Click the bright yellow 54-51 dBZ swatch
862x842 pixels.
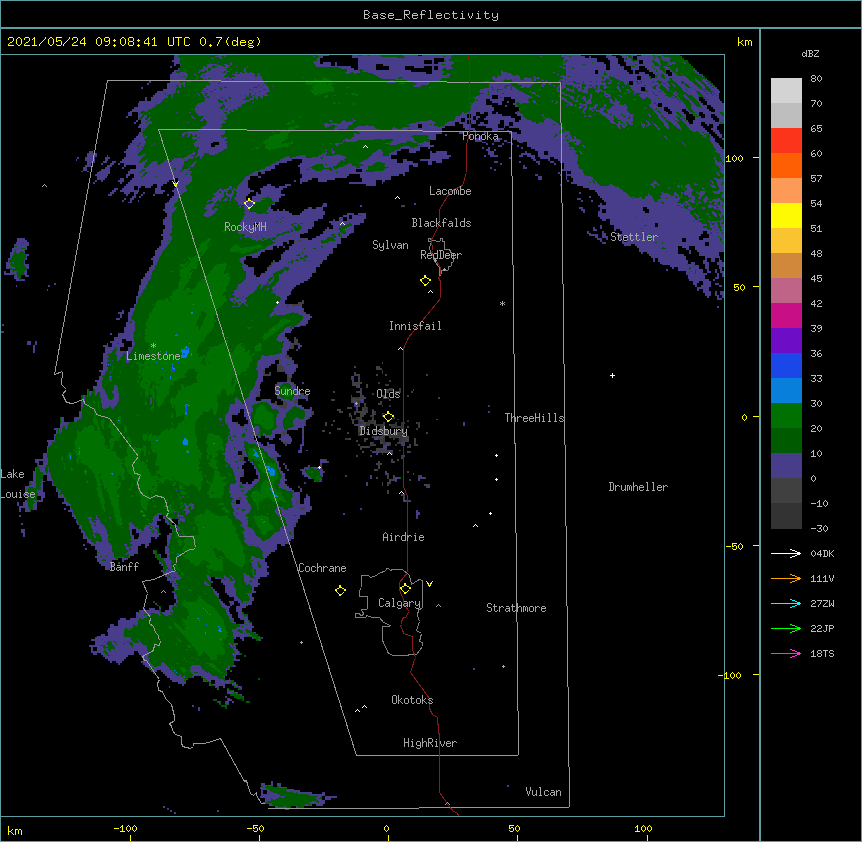pyautogui.click(x=786, y=215)
